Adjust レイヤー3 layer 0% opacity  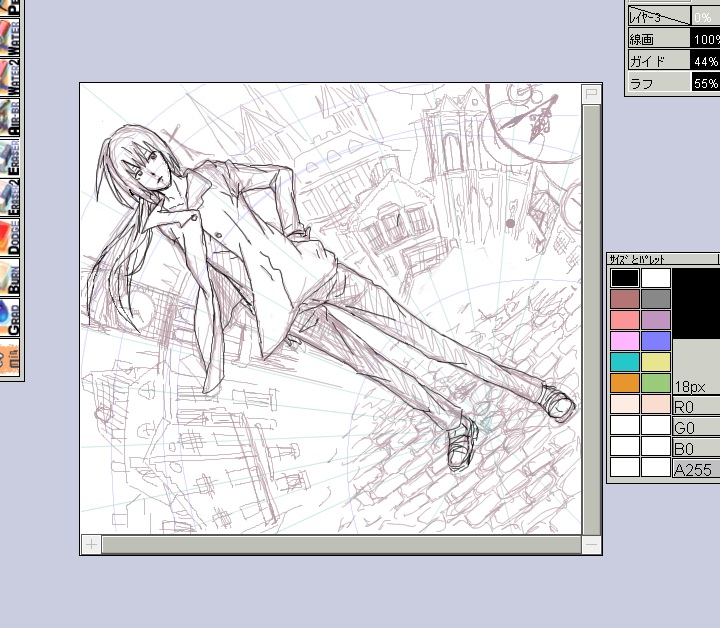pos(705,17)
